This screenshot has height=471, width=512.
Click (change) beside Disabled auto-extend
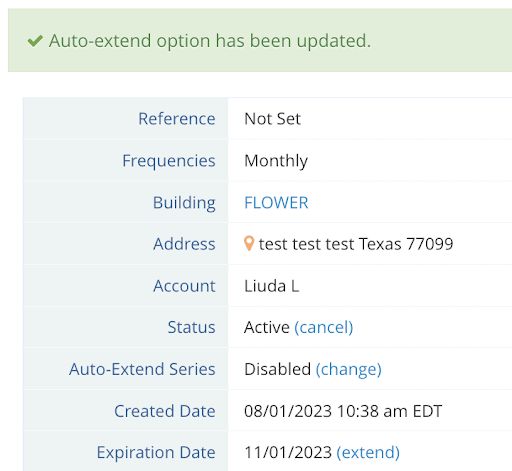(x=349, y=369)
